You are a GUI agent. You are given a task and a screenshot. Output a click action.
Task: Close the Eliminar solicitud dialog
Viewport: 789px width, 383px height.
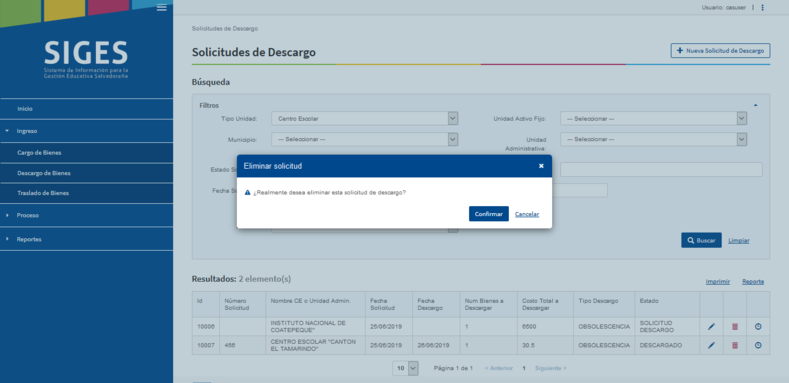click(541, 166)
